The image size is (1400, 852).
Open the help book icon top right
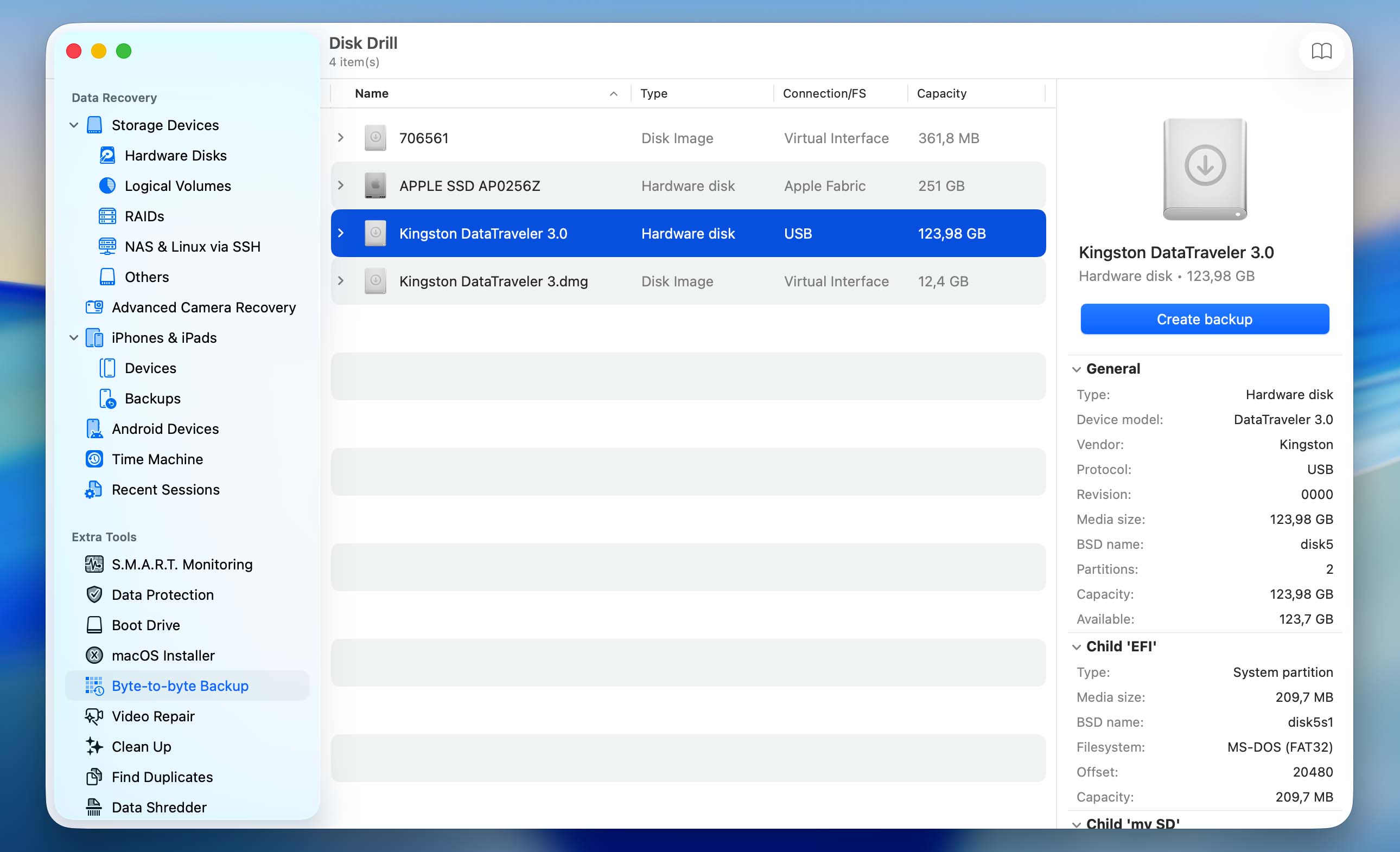tap(1321, 52)
